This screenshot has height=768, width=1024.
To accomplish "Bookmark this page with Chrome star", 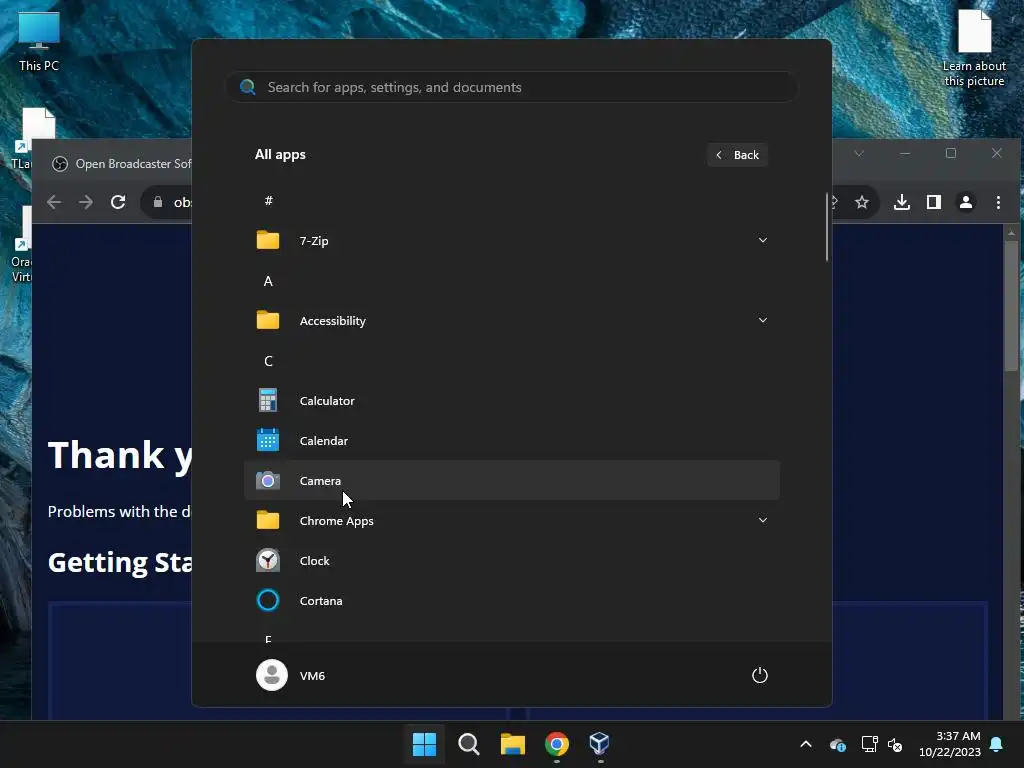I will coord(862,202).
